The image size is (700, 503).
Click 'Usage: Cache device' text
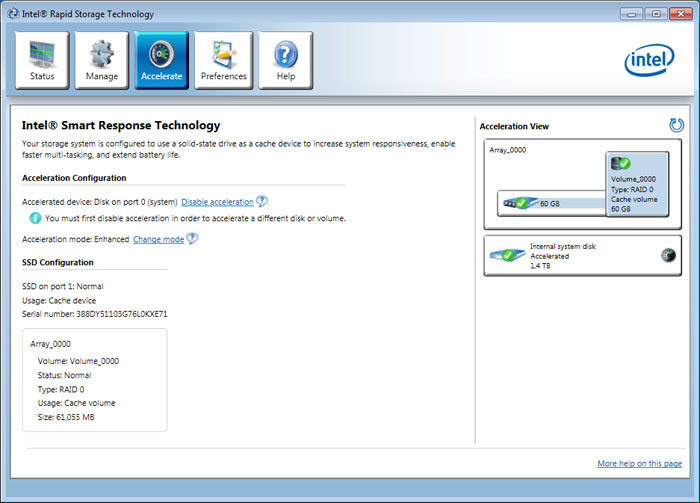(59, 300)
